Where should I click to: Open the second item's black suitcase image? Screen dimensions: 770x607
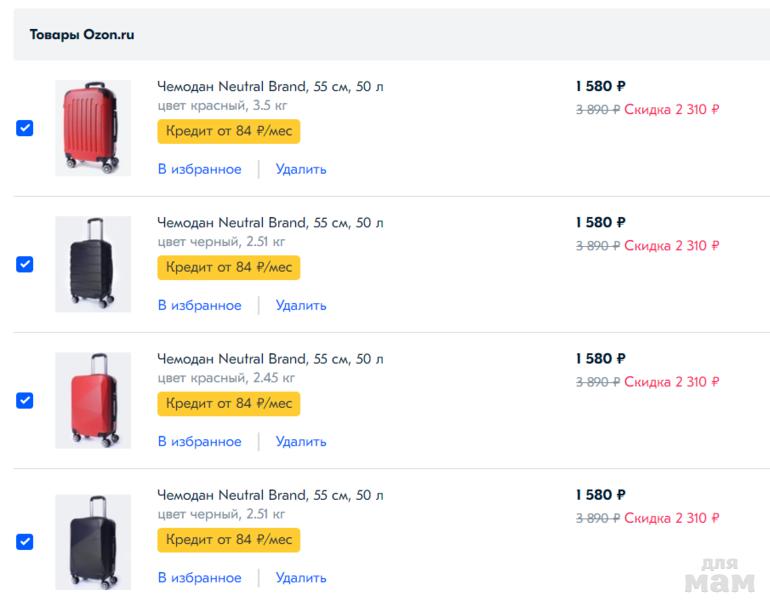tap(92, 264)
